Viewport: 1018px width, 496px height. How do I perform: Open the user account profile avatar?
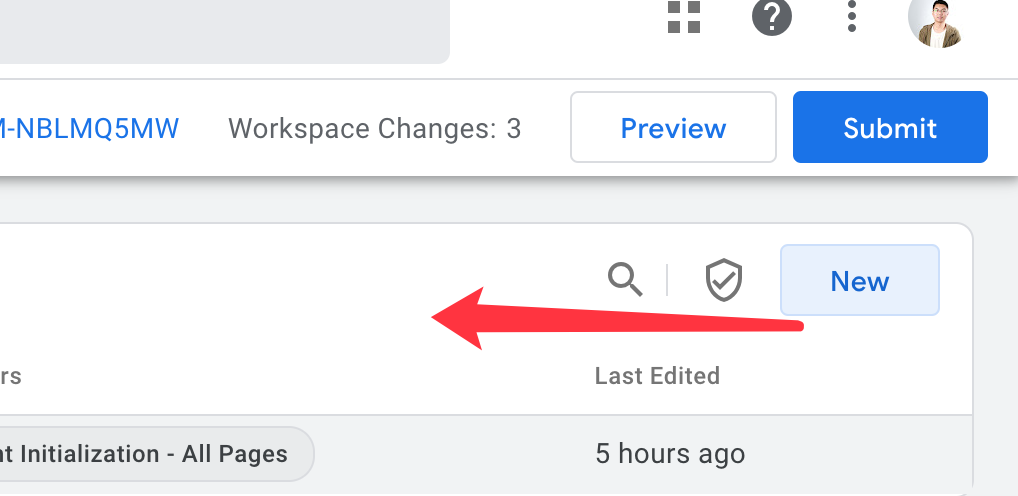[x=935, y=23]
